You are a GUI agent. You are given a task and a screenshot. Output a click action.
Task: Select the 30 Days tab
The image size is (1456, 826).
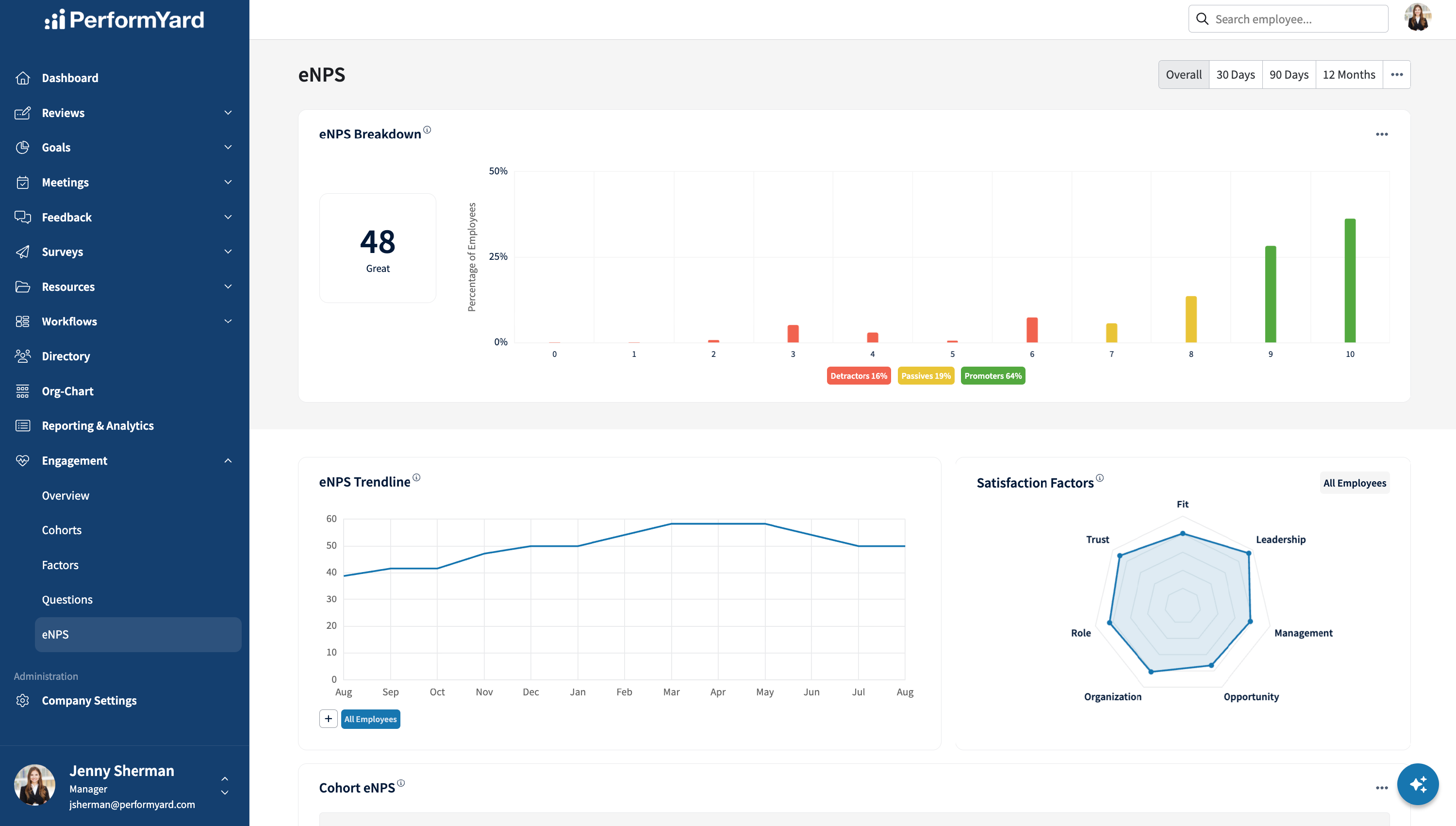[1236, 75]
